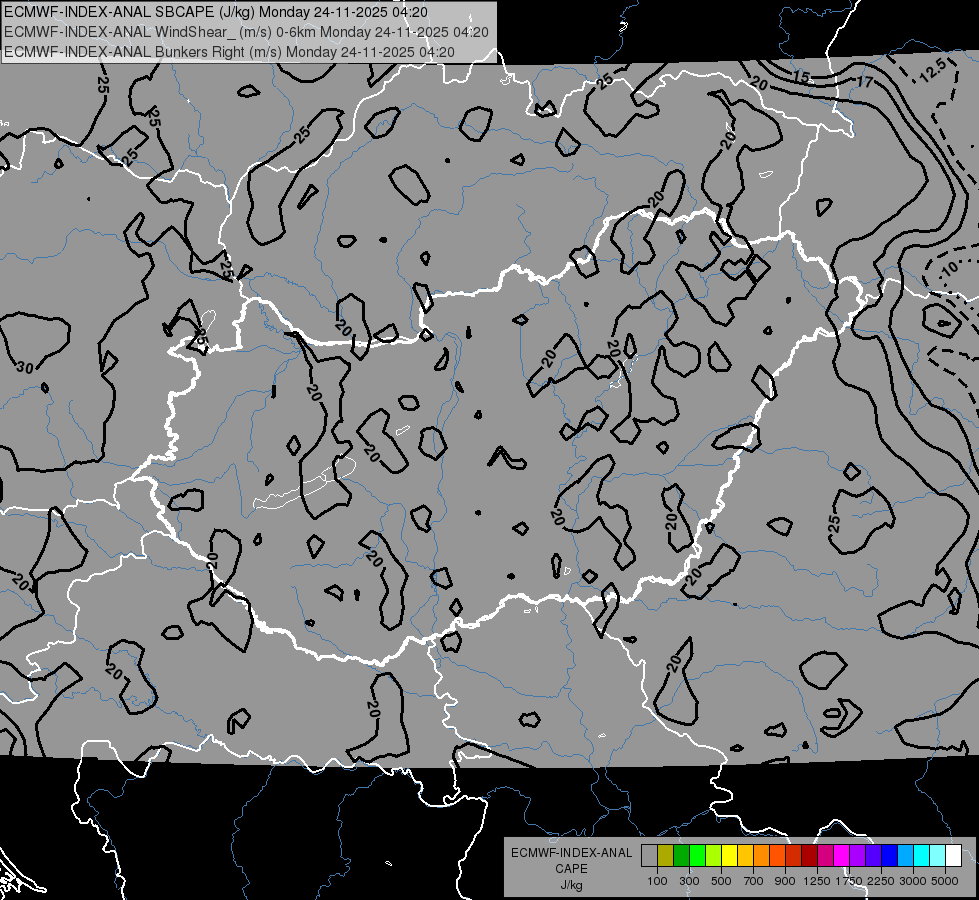Click the dashed contour label 10
The width and height of the screenshot is (979, 900).
[948, 270]
